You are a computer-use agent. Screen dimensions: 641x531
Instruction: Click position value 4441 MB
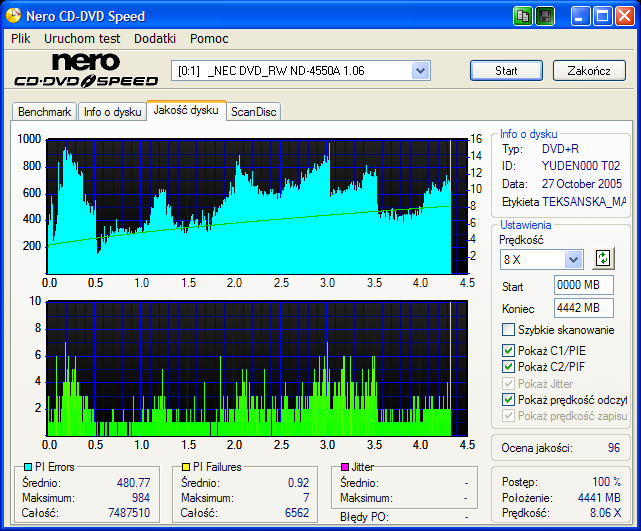(x=599, y=497)
